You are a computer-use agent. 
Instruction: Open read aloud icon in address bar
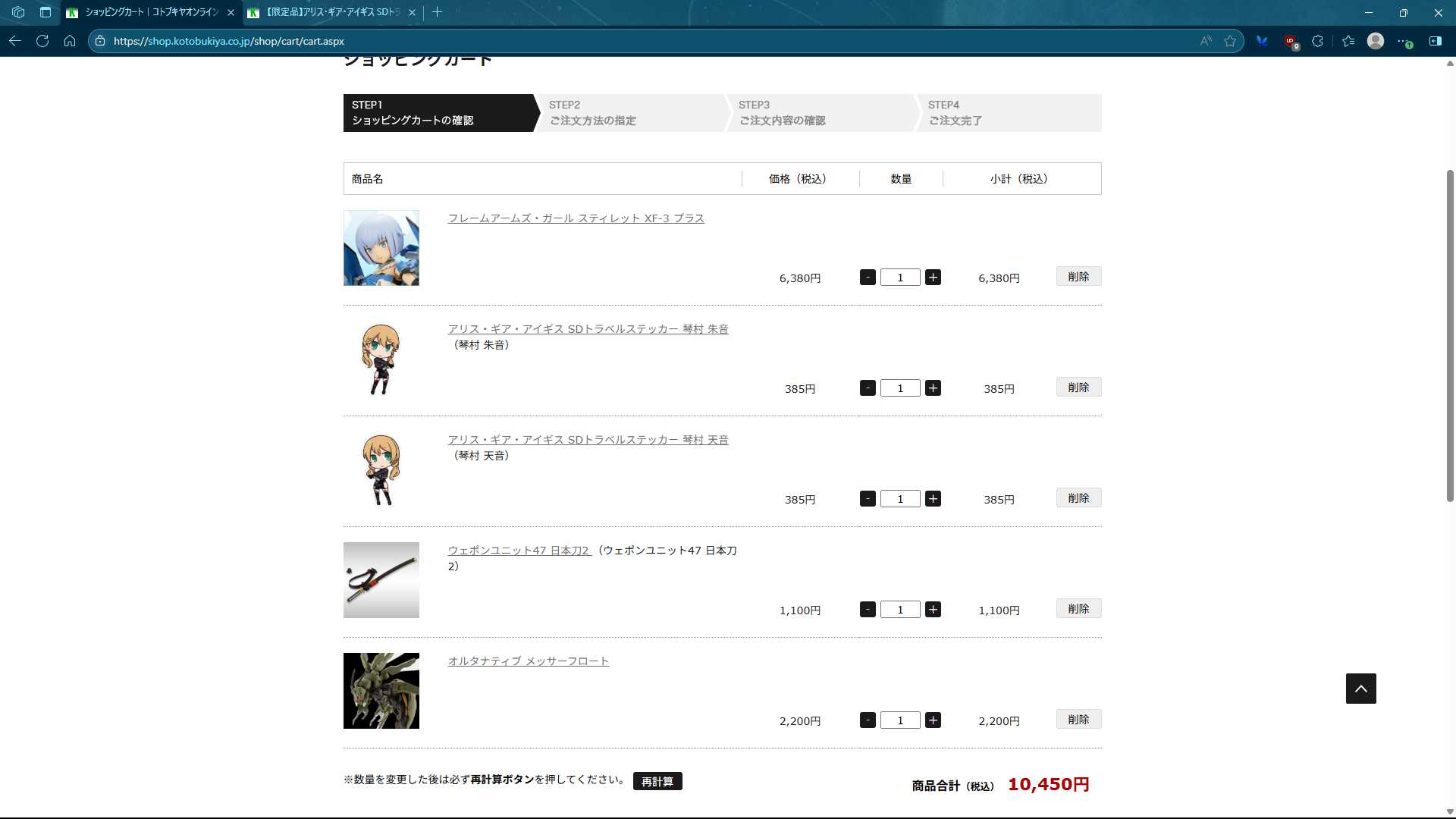coord(1206,41)
